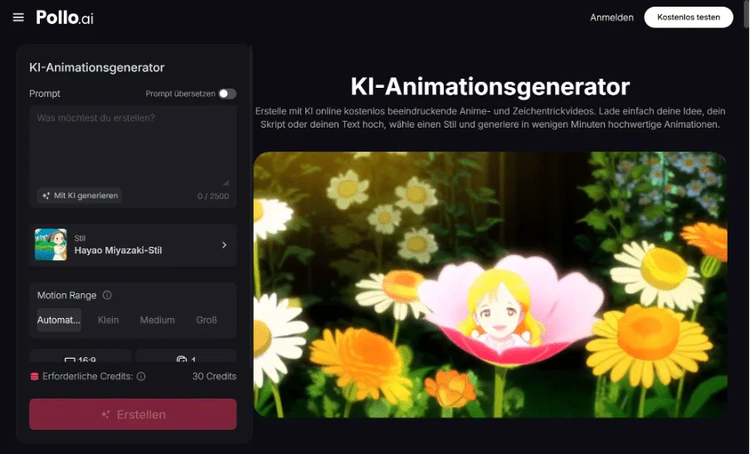This screenshot has width=750, height=454.
Task: Click the KI-Animationsgenerator panel title
Action: click(97, 67)
